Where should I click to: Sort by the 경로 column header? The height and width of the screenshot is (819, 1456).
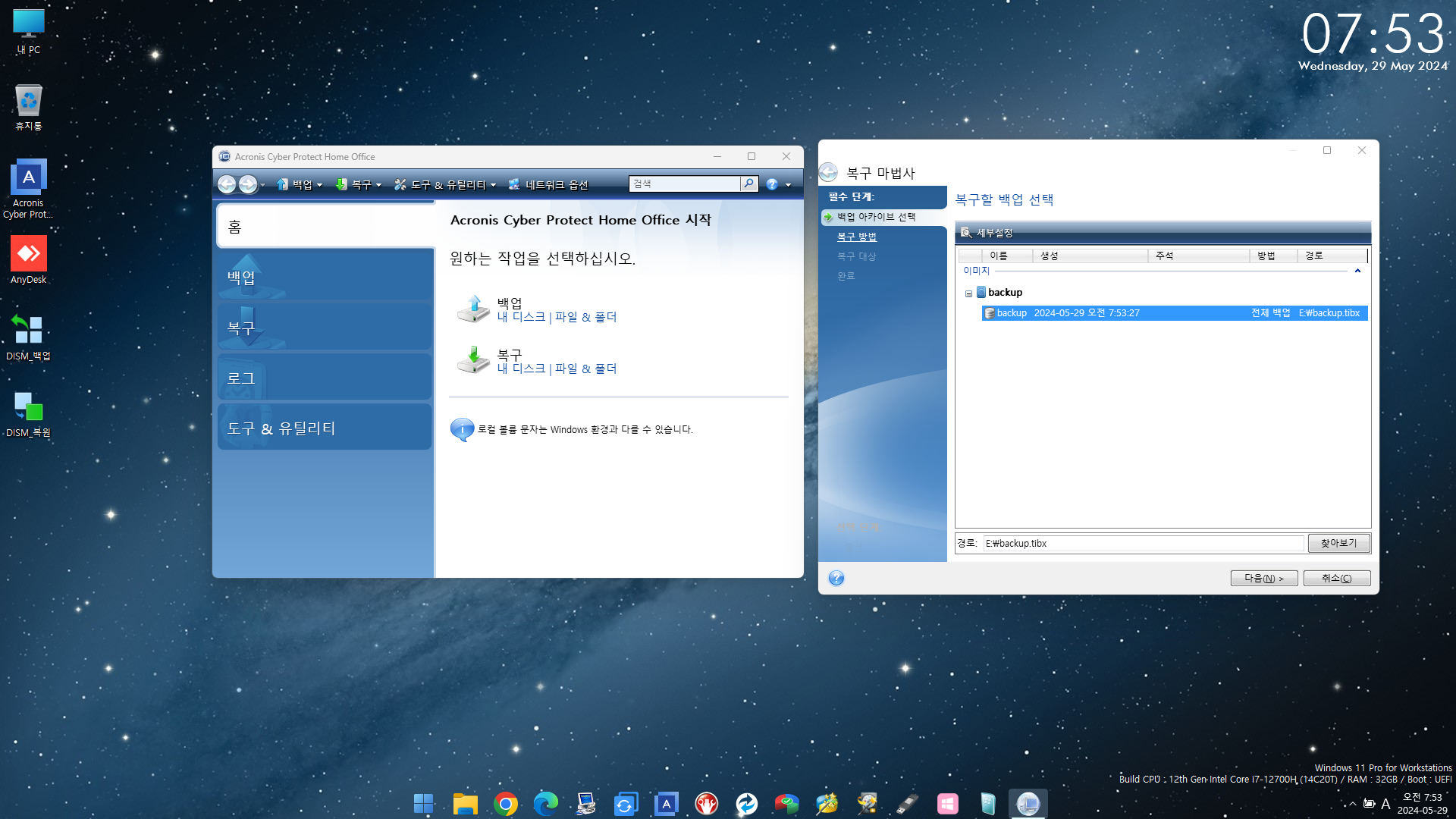(1332, 256)
